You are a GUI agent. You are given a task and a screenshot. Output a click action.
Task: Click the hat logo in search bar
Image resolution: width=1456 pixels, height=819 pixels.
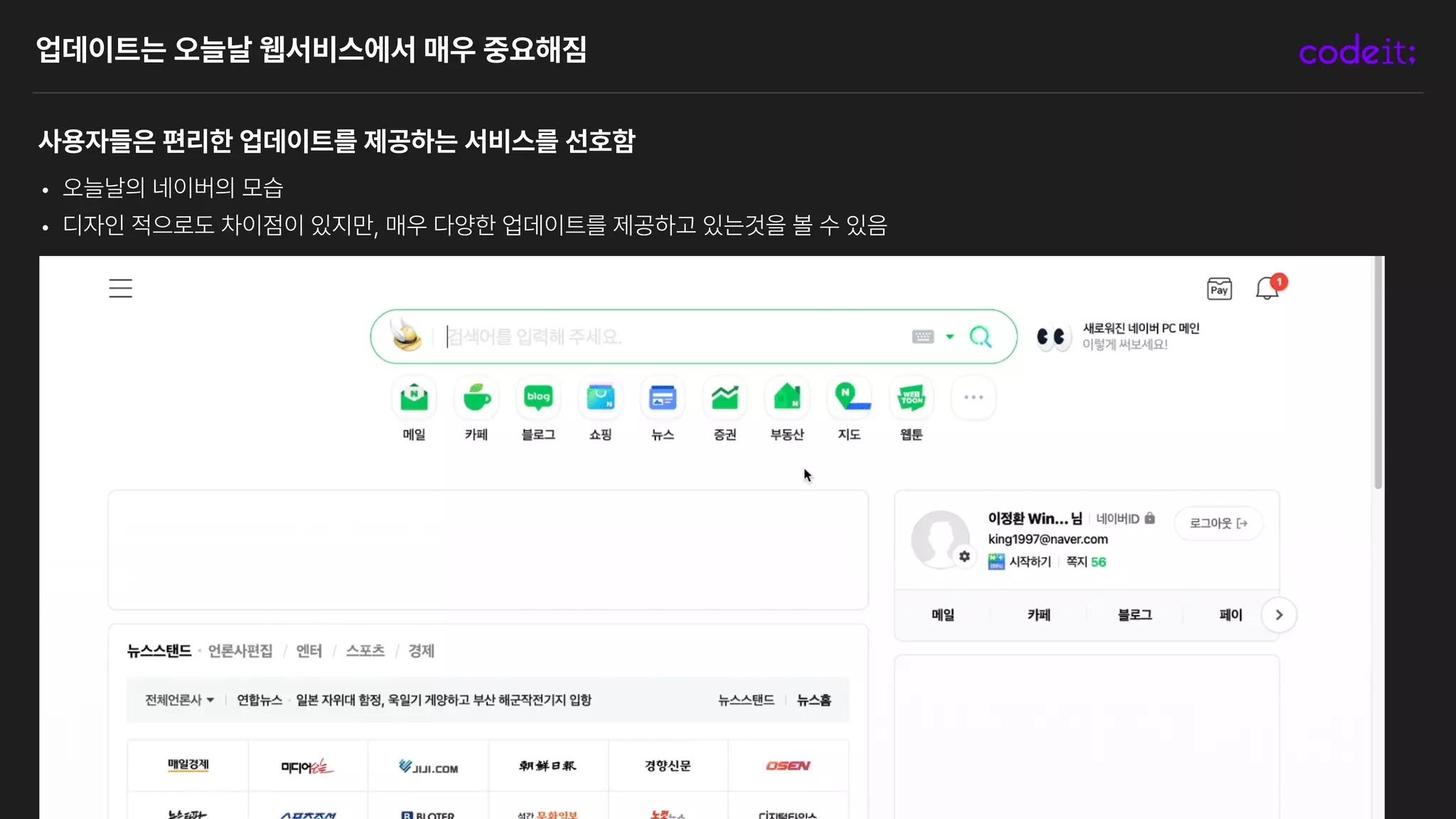(x=406, y=335)
